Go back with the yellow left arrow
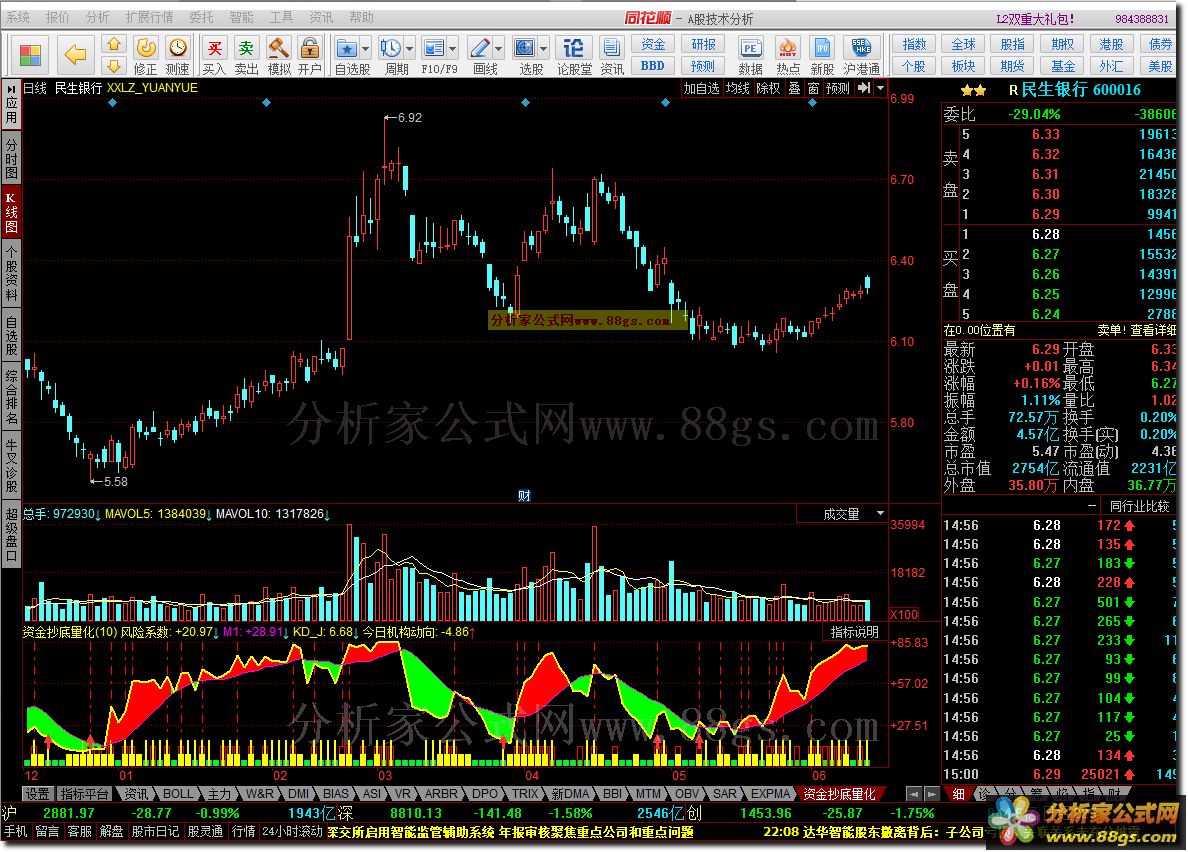1188x852 pixels. coord(76,55)
